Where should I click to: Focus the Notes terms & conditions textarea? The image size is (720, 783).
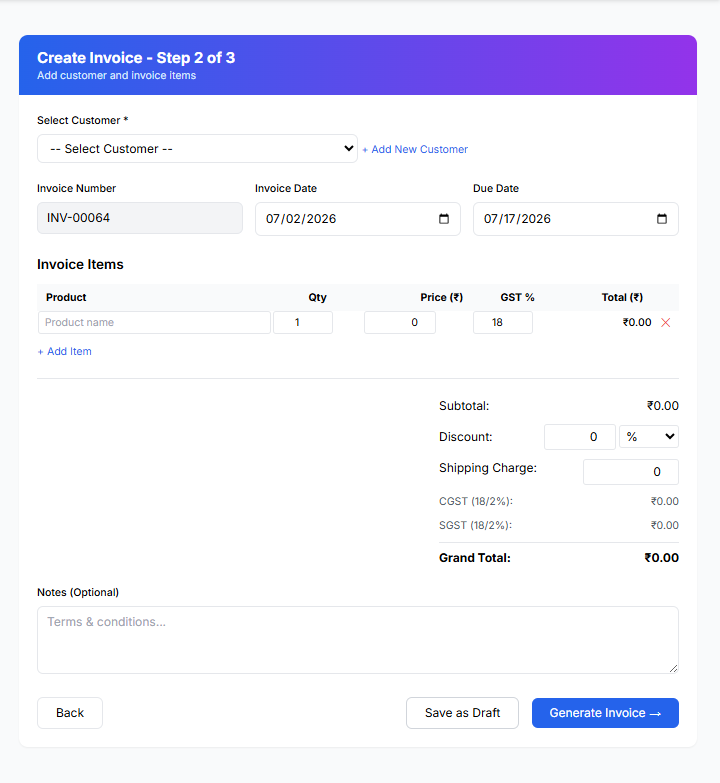tap(358, 640)
